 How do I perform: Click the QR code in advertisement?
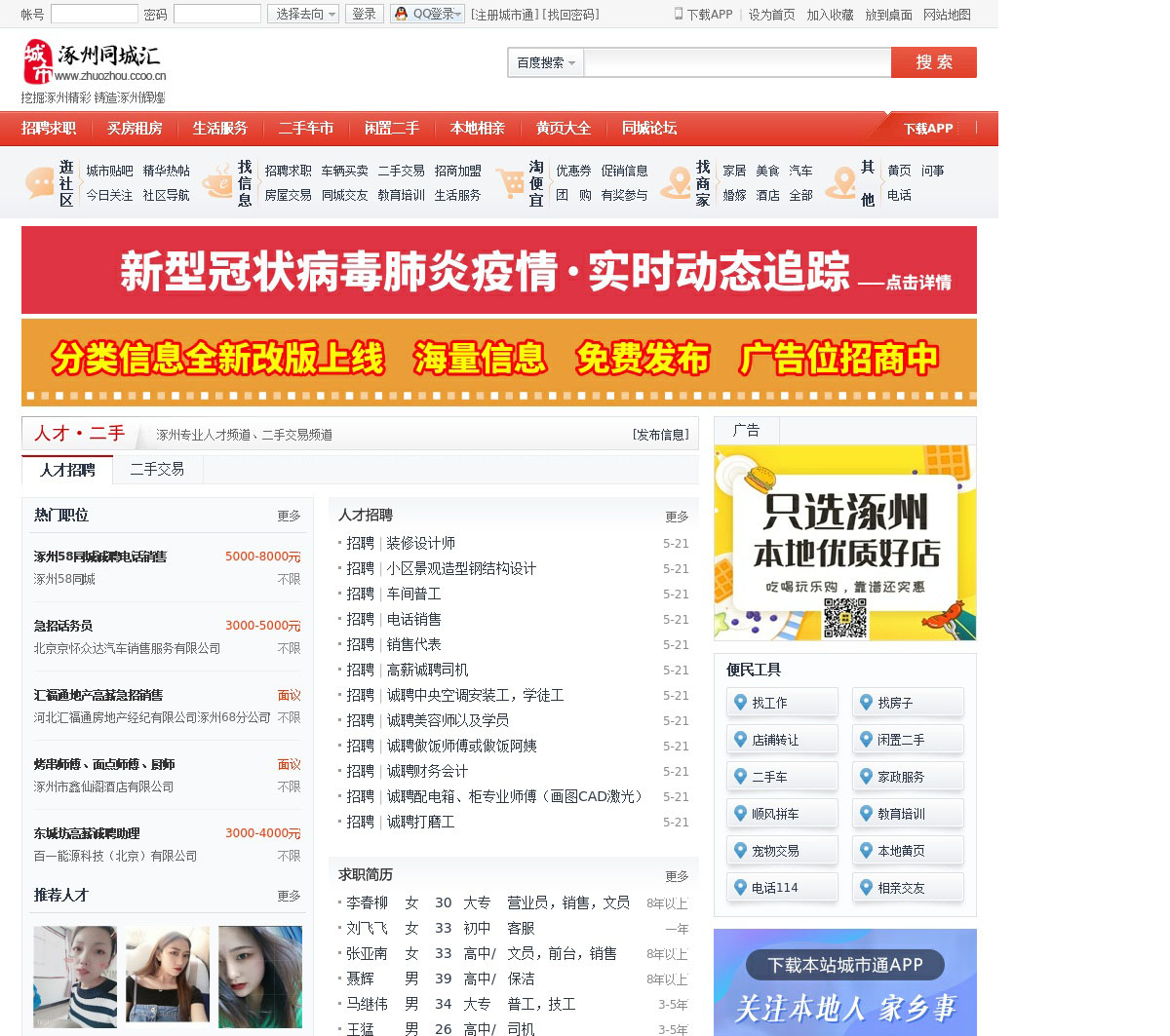[844, 617]
